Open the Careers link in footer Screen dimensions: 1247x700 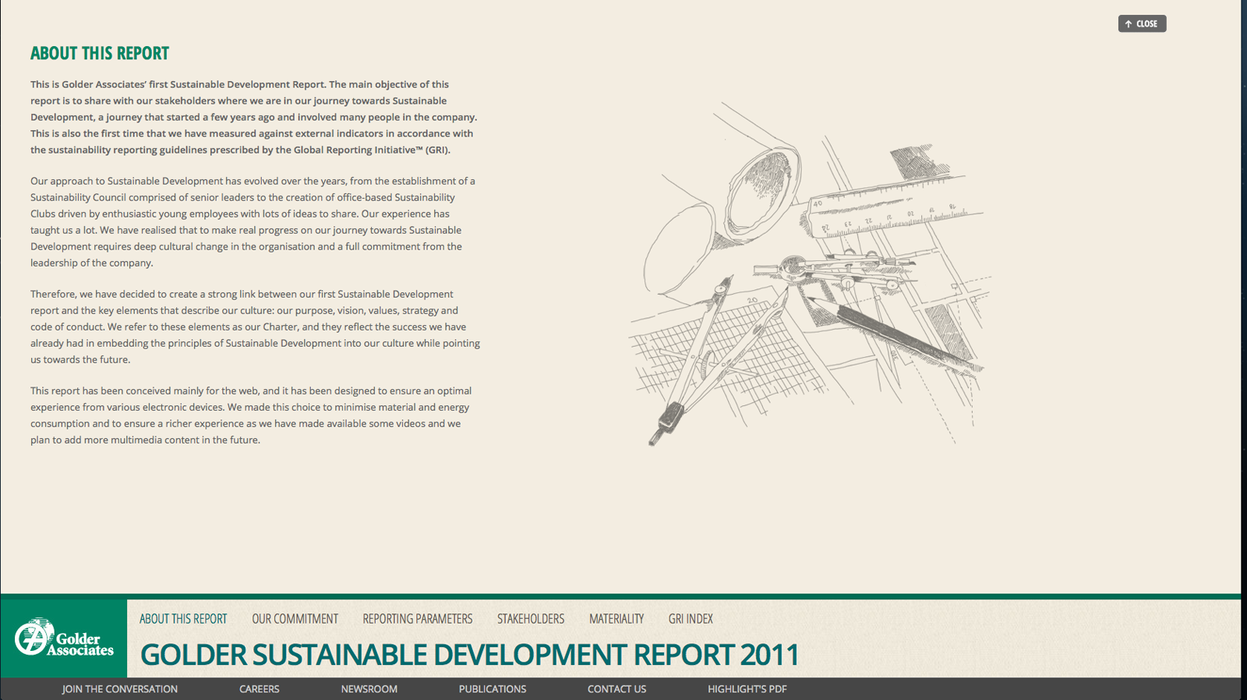tap(259, 689)
